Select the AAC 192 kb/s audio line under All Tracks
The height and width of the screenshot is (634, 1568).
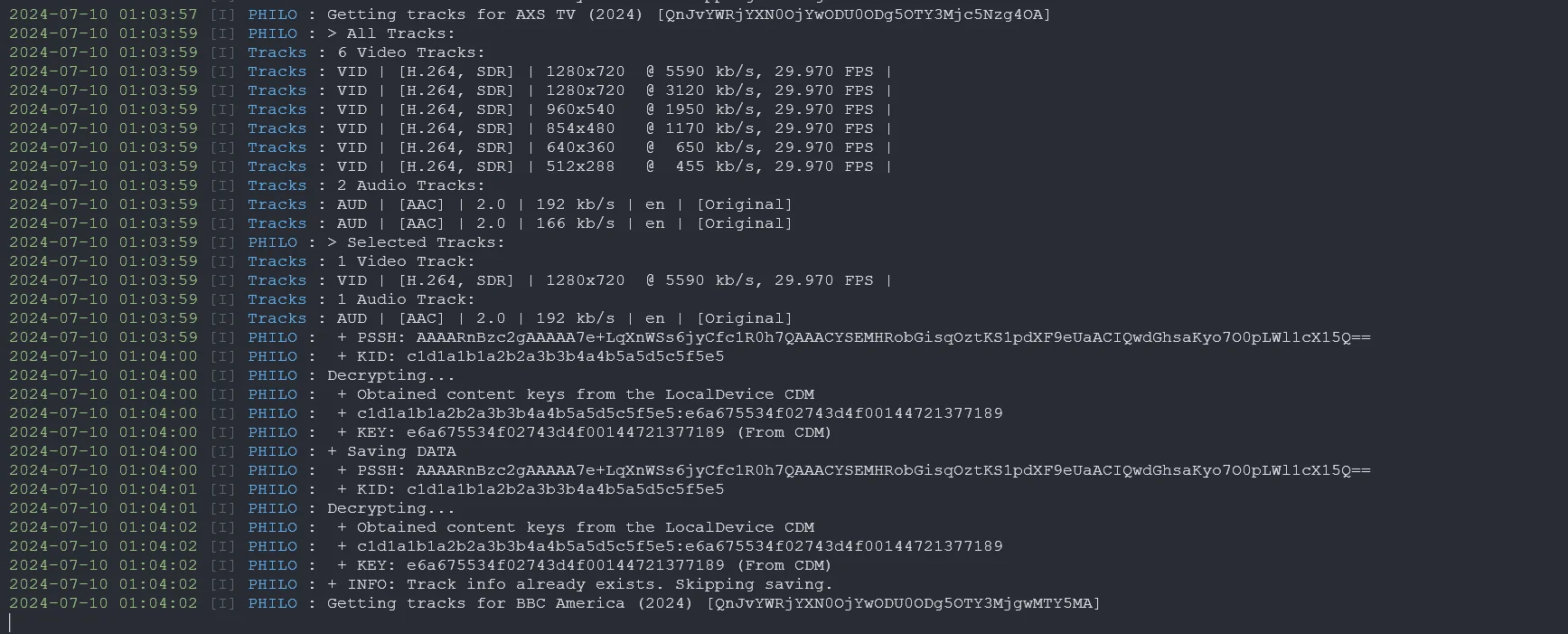[x=400, y=204]
